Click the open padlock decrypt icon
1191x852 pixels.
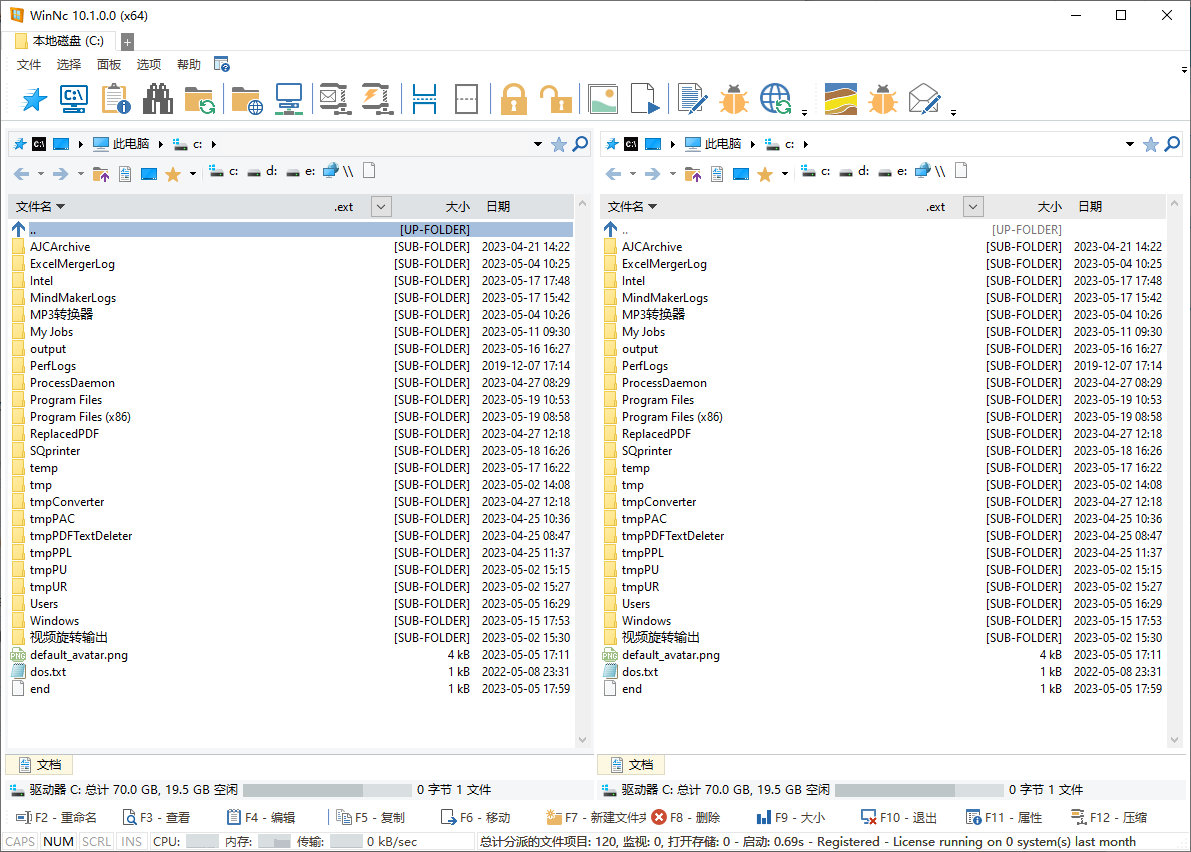coord(555,99)
